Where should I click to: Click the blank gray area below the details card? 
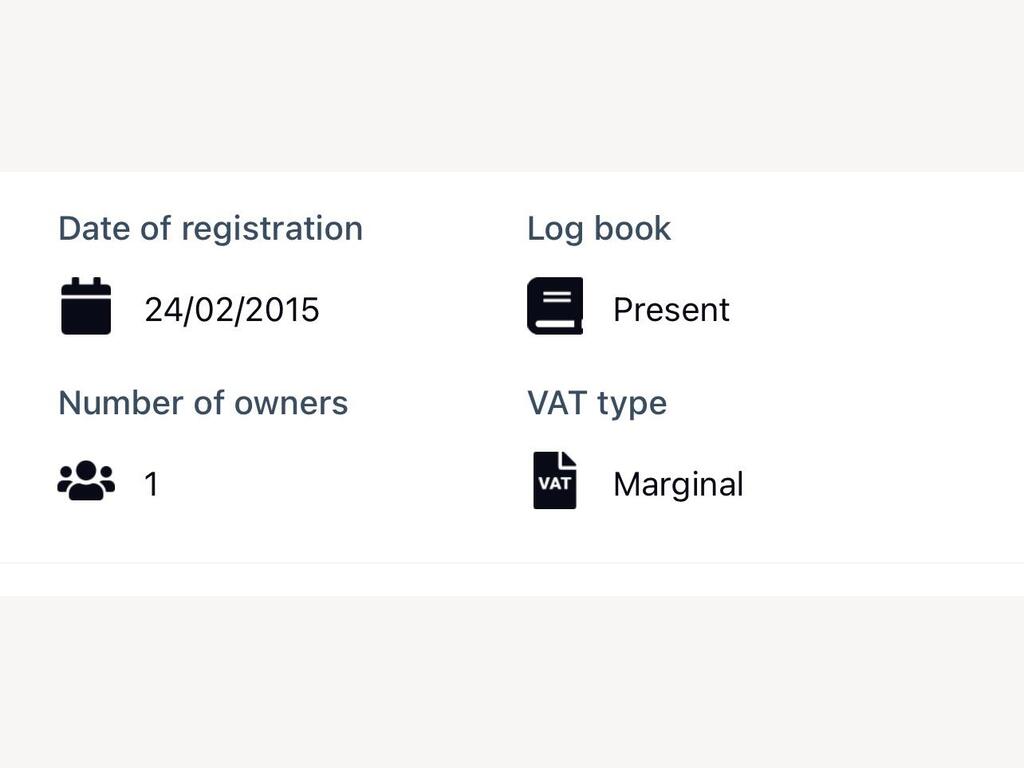512,682
